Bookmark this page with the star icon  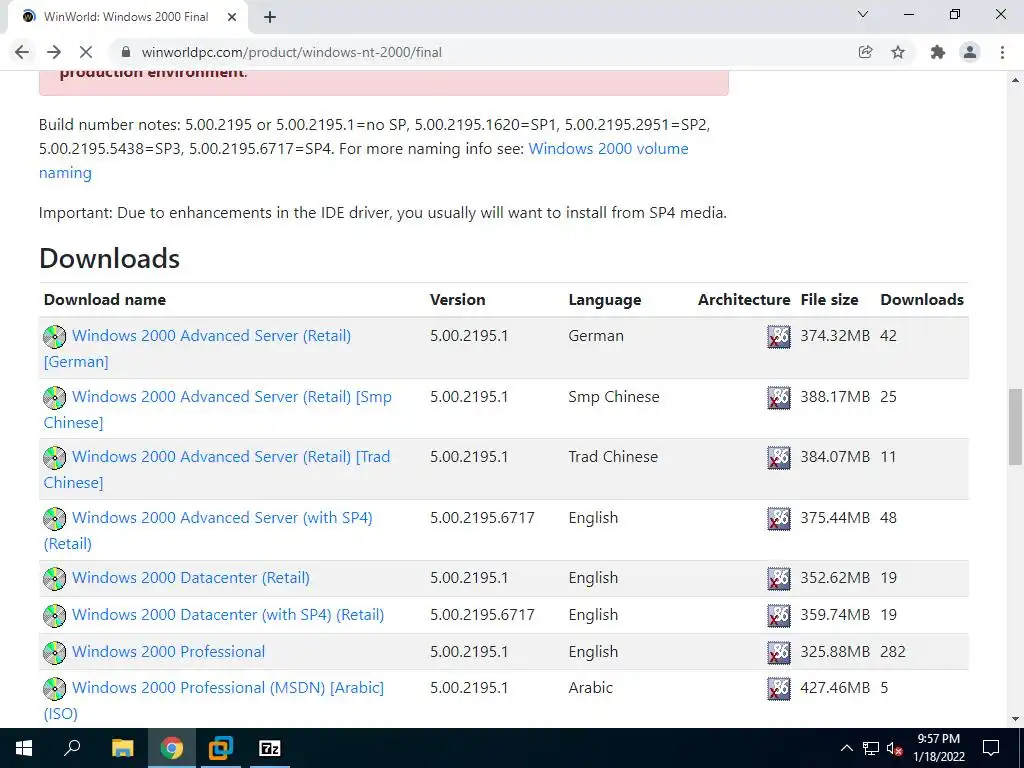pyautogui.click(x=898, y=52)
